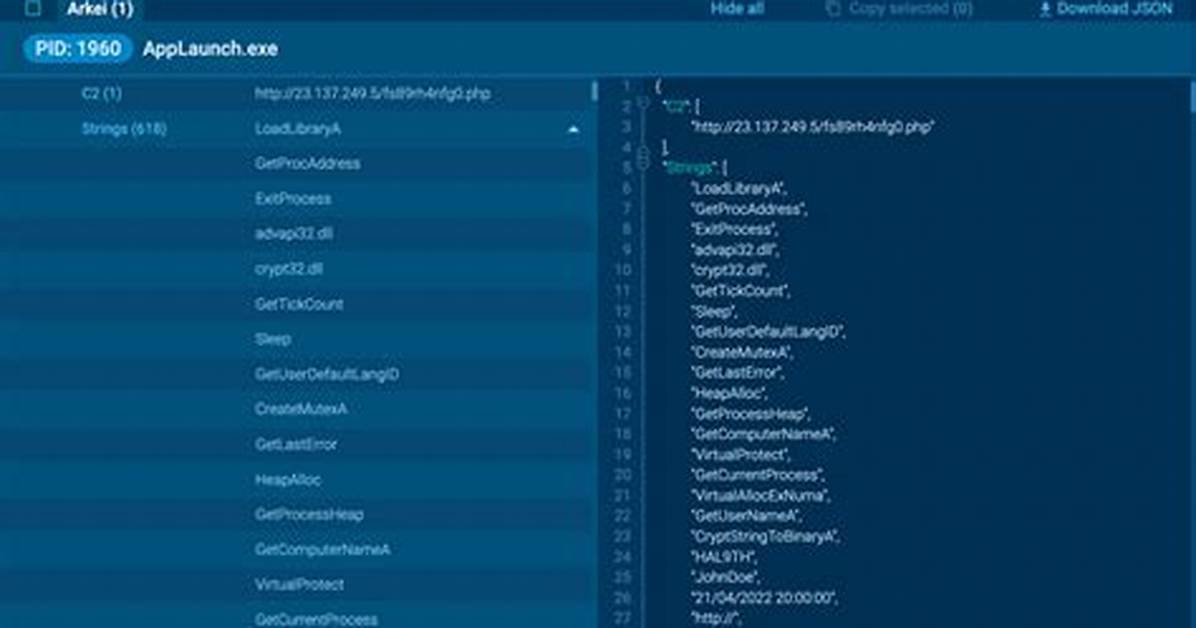Viewport: 1196px width, 628px height.
Task: Click the left panel scrollbar thumb
Action: click(x=594, y=92)
